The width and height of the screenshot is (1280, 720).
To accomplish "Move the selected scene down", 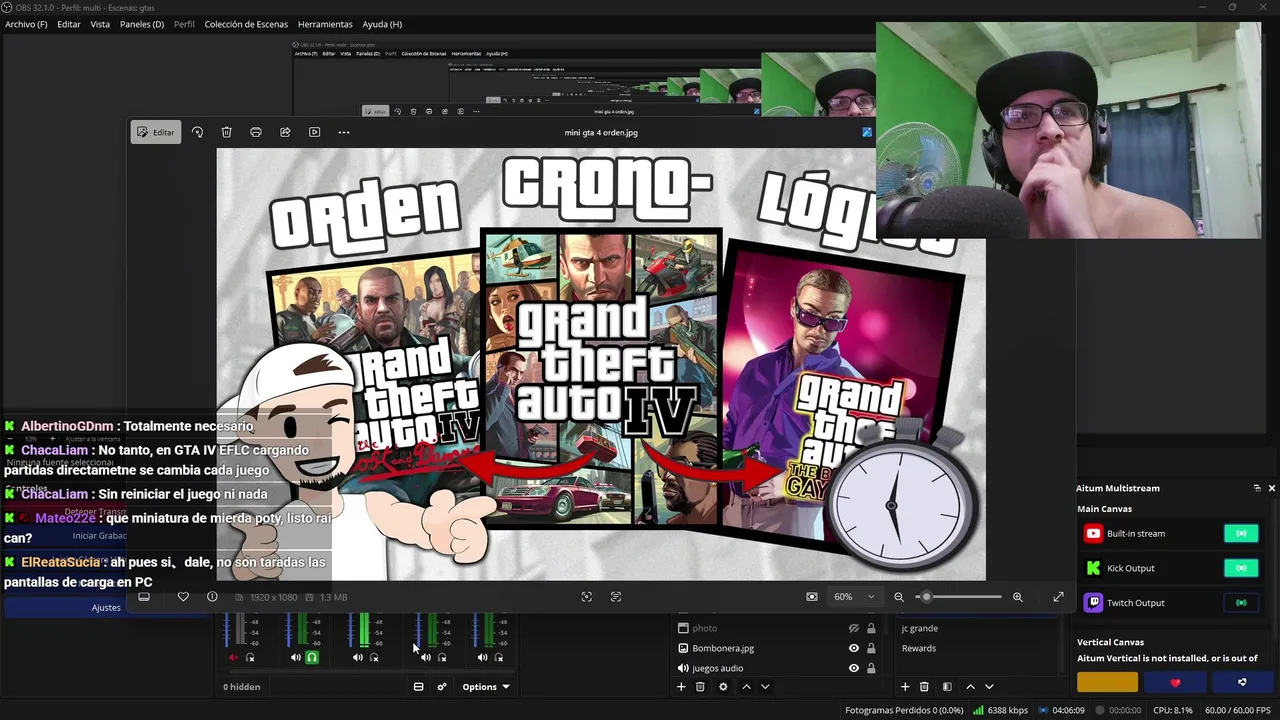I will (989, 687).
